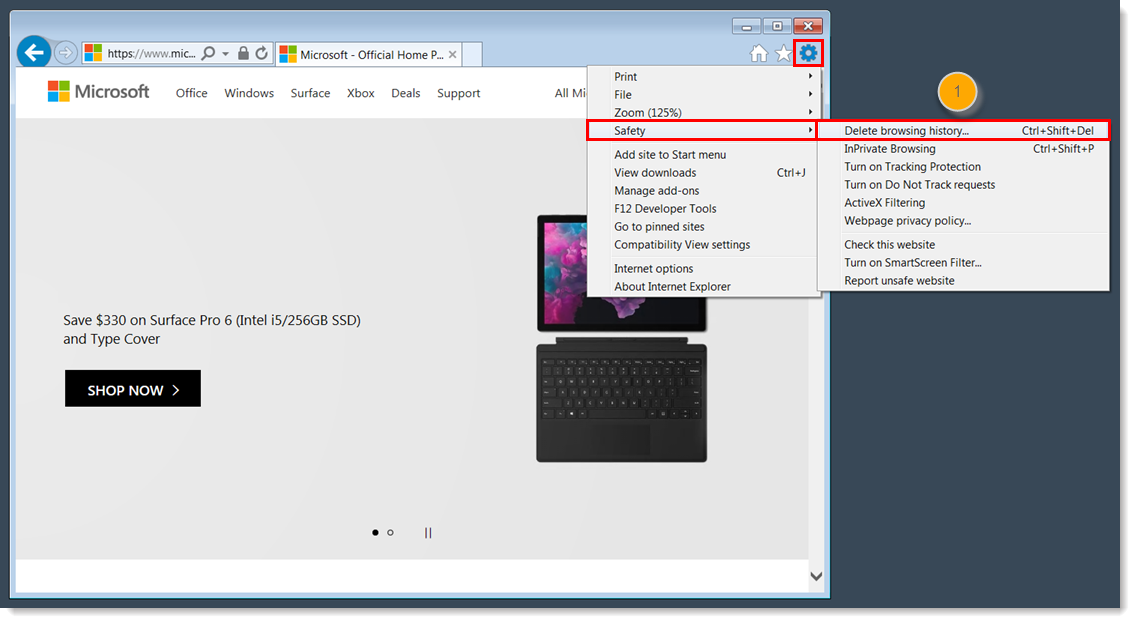The image size is (1135, 623).
Task: Select Check this website
Action: (x=963, y=245)
